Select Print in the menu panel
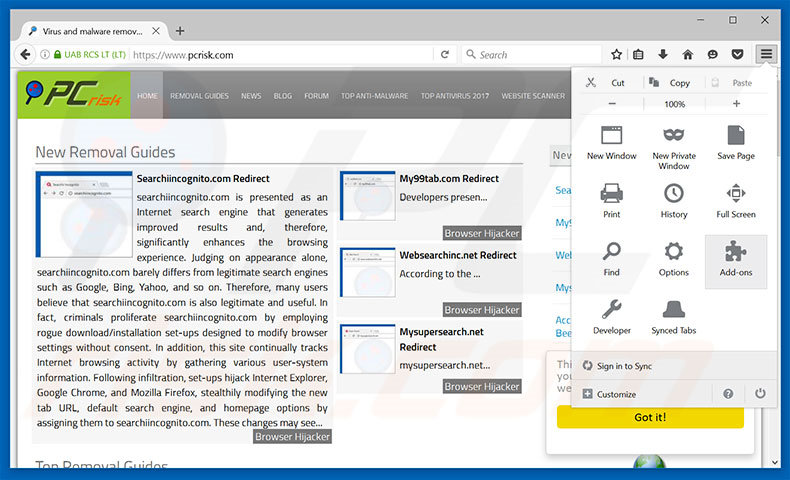This screenshot has width=790, height=480. pyautogui.click(x=612, y=201)
